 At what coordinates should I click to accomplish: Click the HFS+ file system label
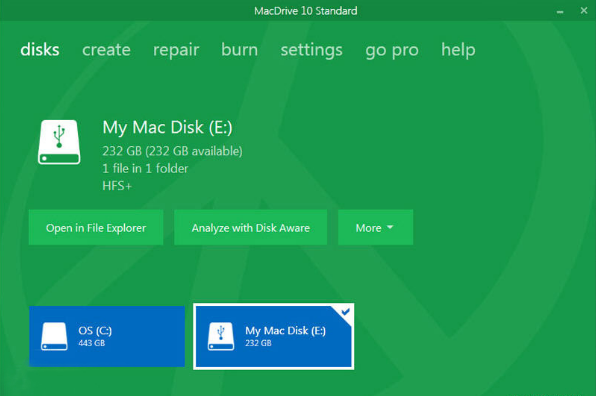point(117,186)
